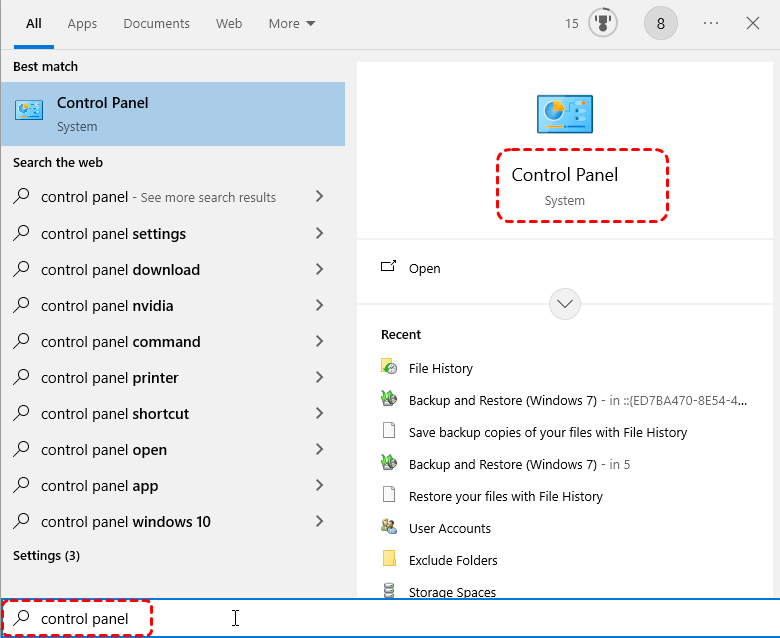Expand arrow for control panel see more results

pos(319,196)
